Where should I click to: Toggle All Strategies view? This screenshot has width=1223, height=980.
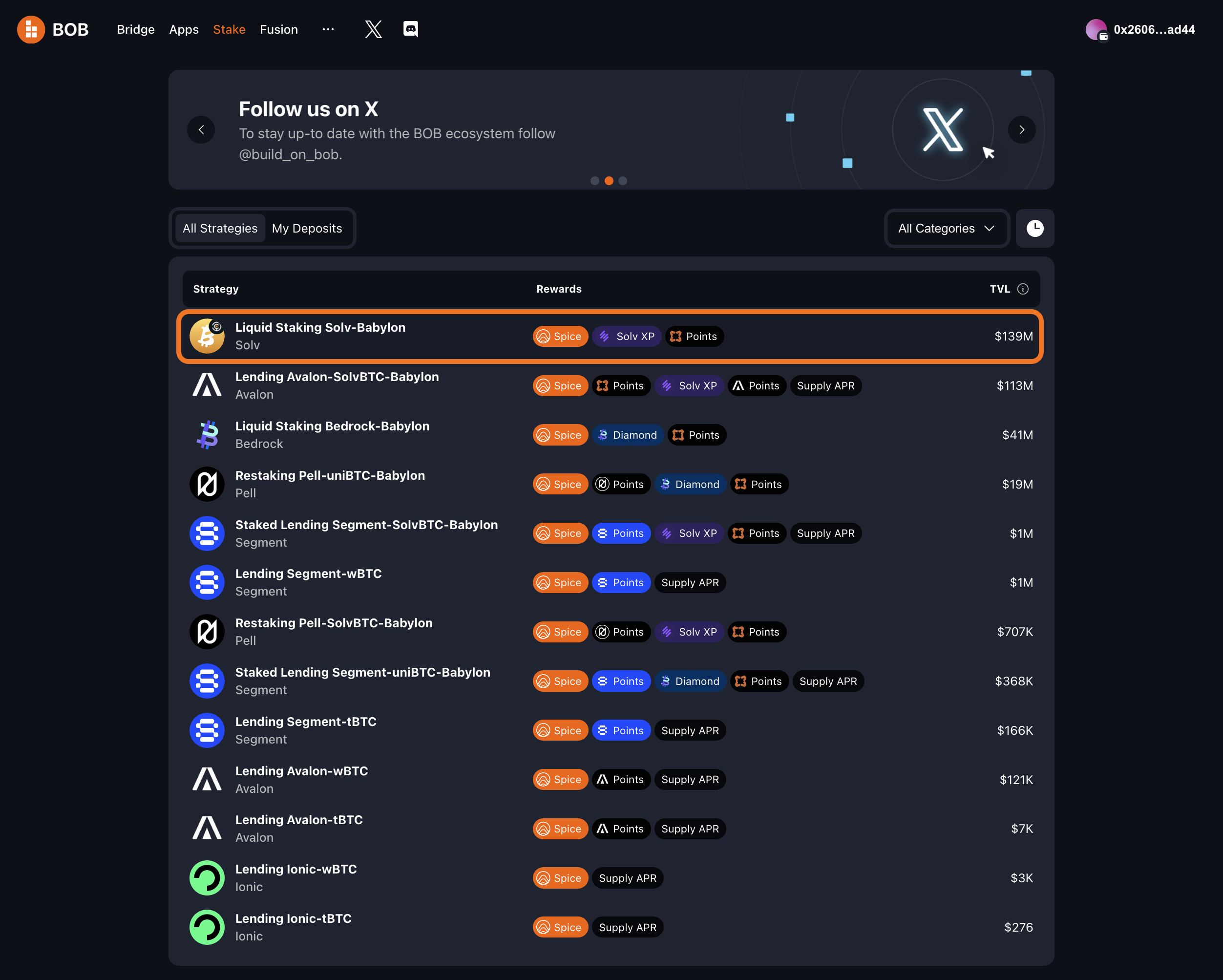coord(219,227)
